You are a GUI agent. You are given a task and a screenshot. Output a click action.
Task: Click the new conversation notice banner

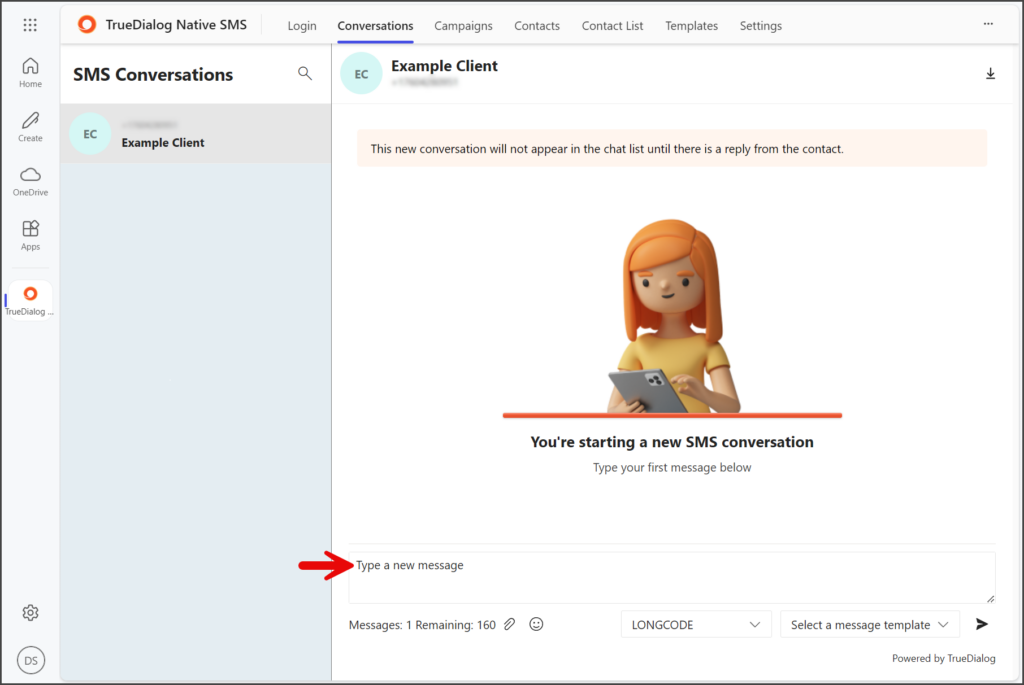pos(672,149)
